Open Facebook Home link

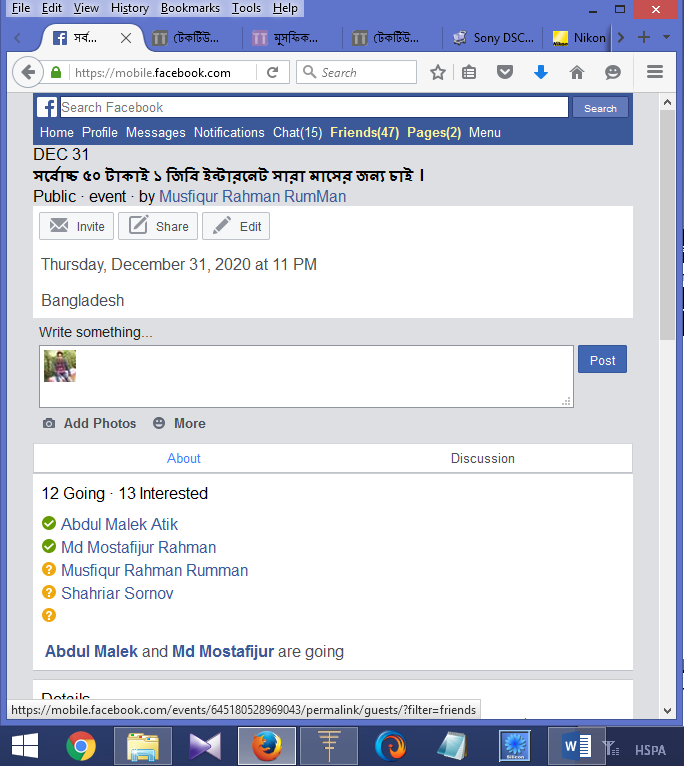coord(57,132)
